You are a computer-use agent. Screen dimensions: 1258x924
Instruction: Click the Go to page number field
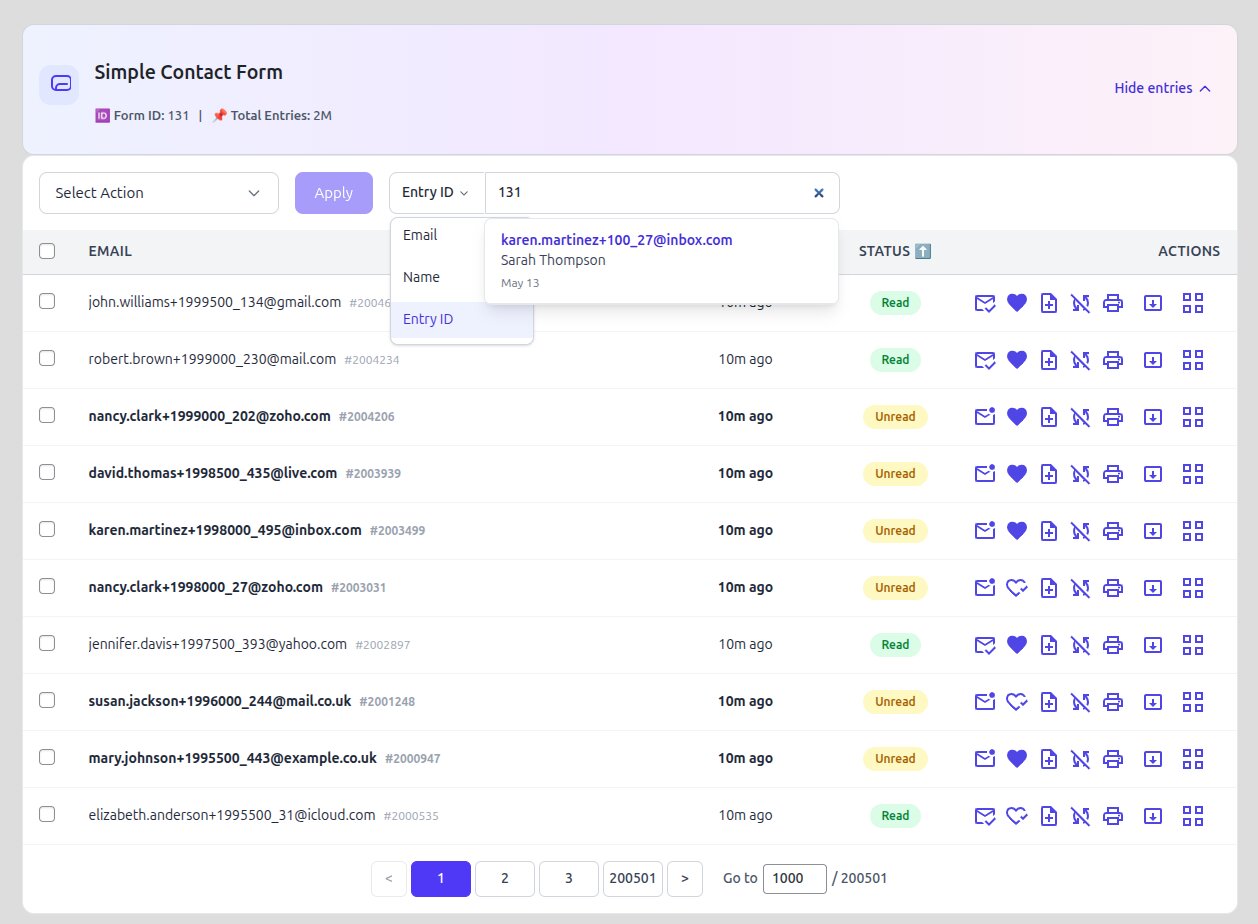coord(794,879)
